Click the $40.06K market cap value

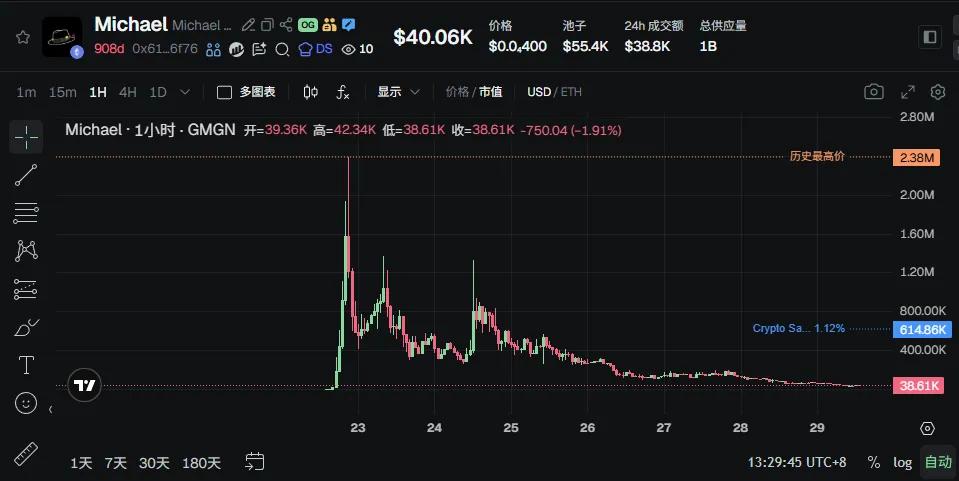pos(433,37)
